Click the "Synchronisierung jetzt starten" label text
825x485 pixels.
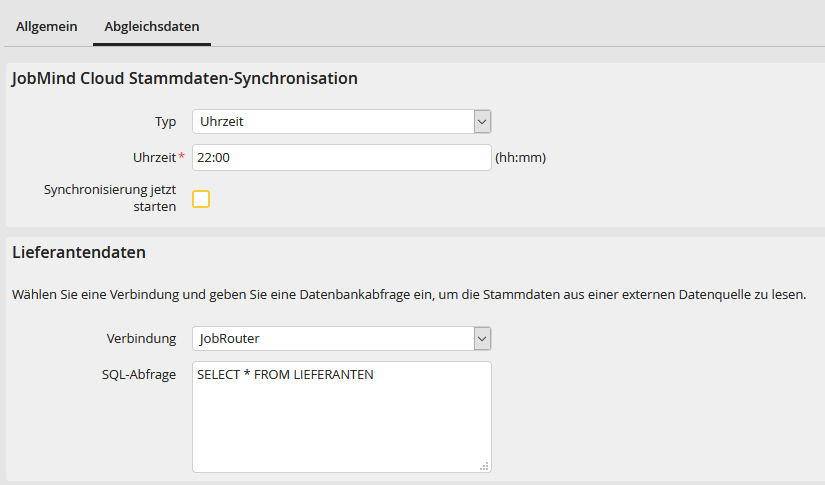coord(110,197)
